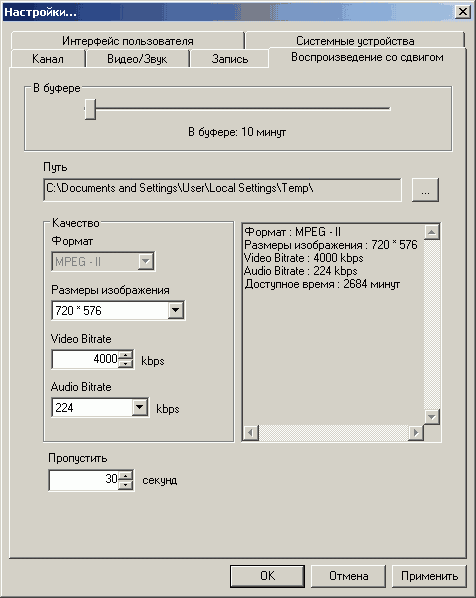
Task: Click the 'Audio Bitrate : 224 kbps' info line
Action: (301, 271)
